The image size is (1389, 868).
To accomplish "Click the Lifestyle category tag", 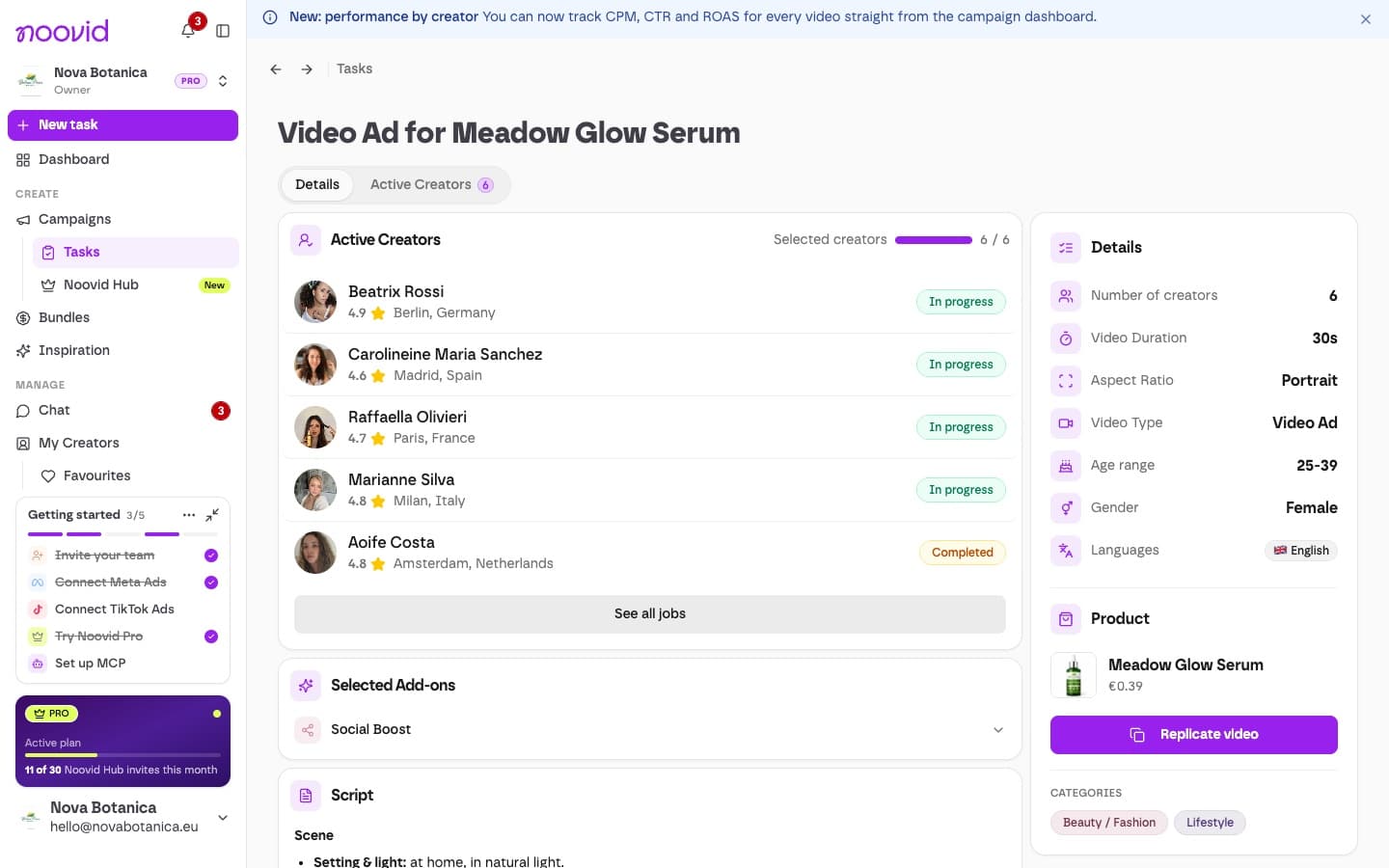I will [1210, 823].
